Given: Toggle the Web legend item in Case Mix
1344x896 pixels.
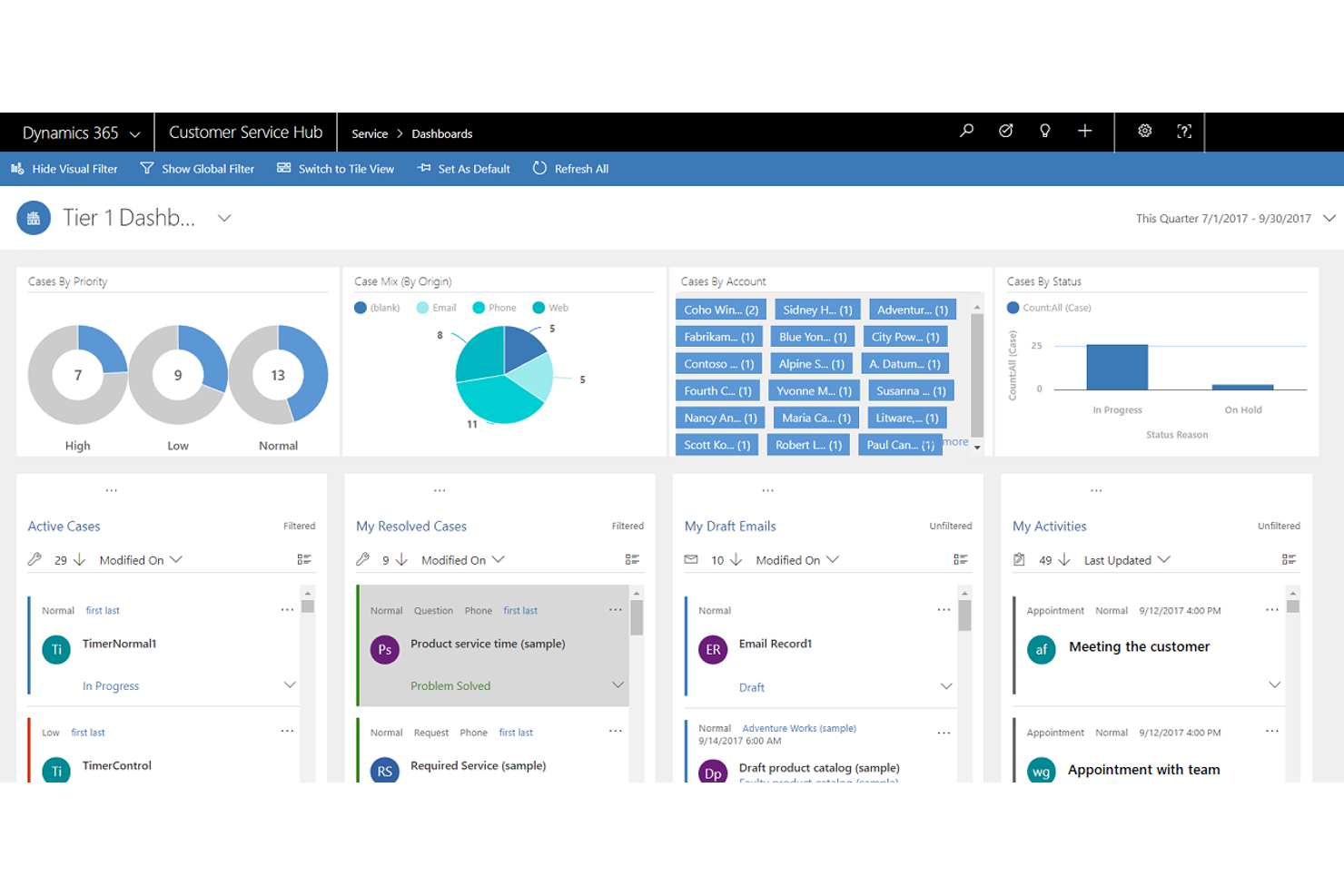Looking at the screenshot, I should [550, 308].
